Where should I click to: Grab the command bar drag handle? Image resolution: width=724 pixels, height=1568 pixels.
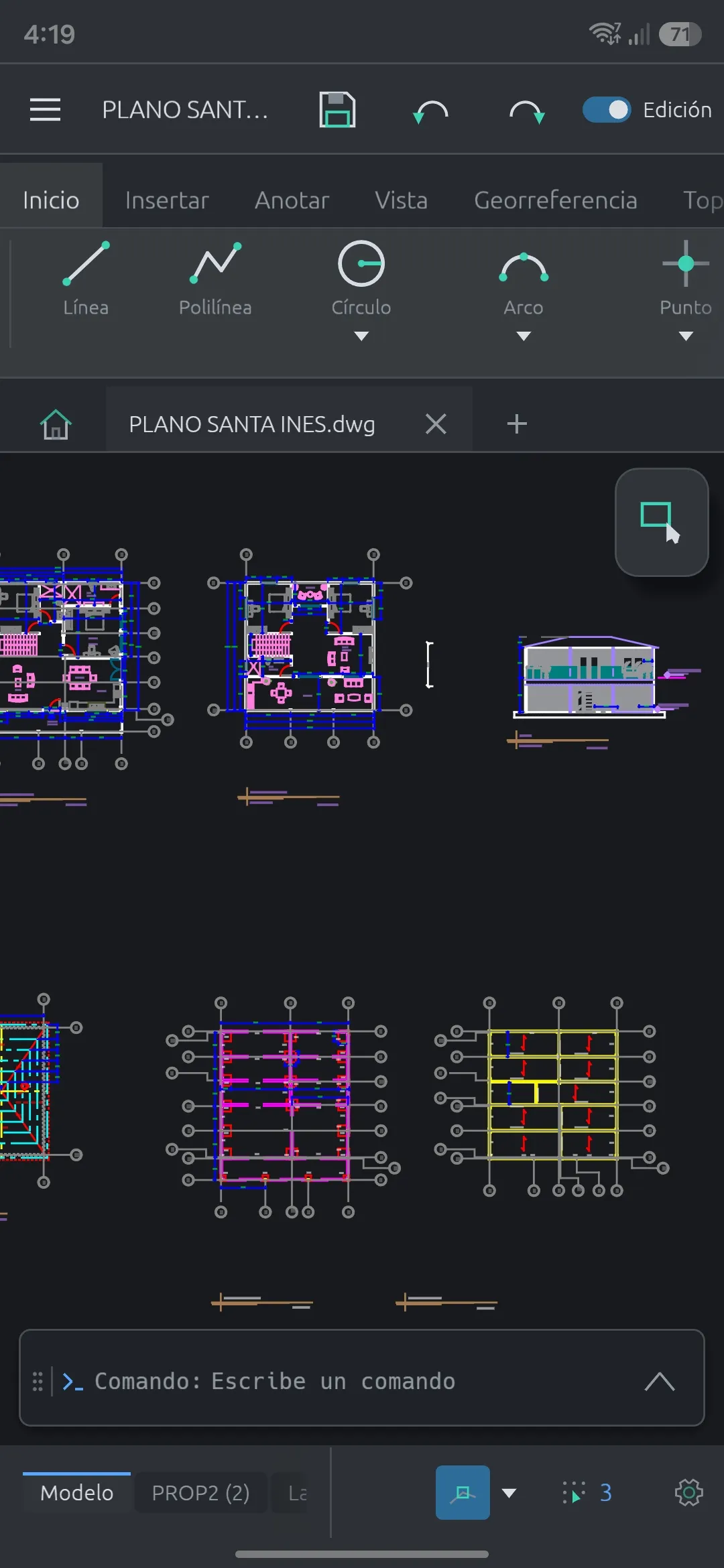coord(38,1381)
